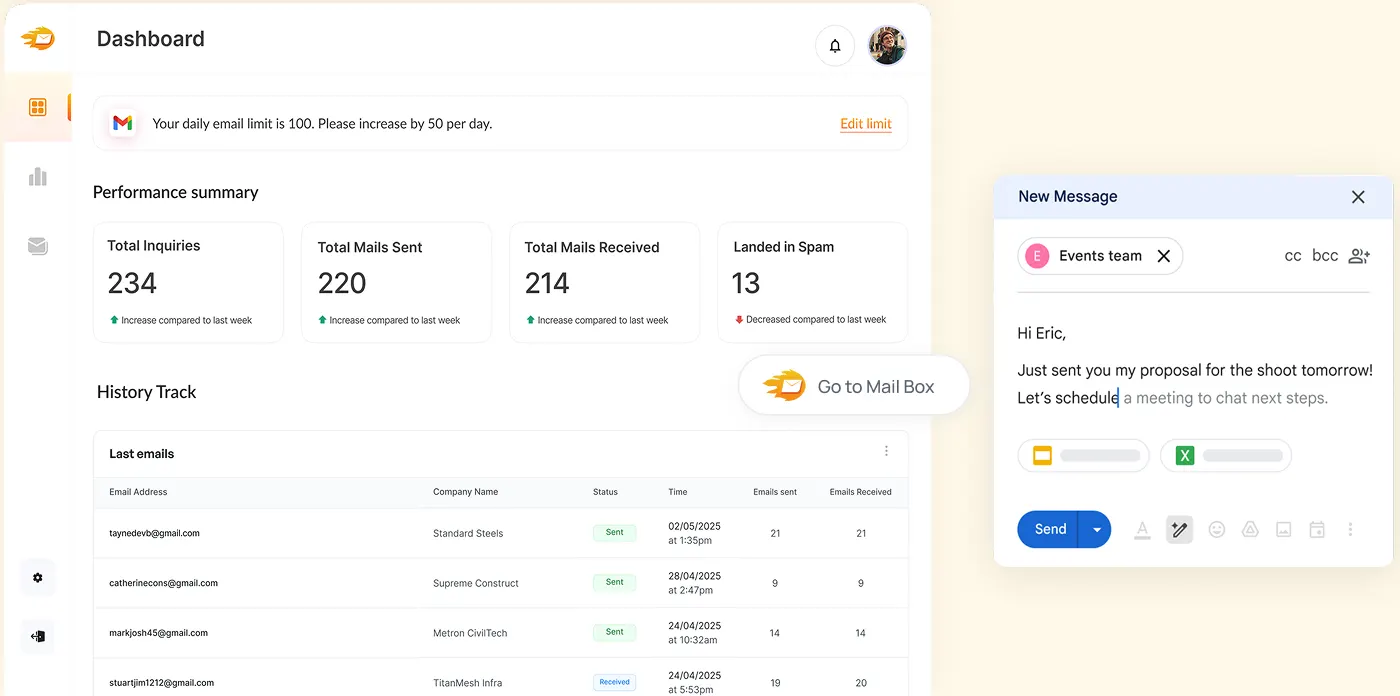The width and height of the screenshot is (1400, 696).
Task: Attach an image to the message
Action: (x=1283, y=529)
